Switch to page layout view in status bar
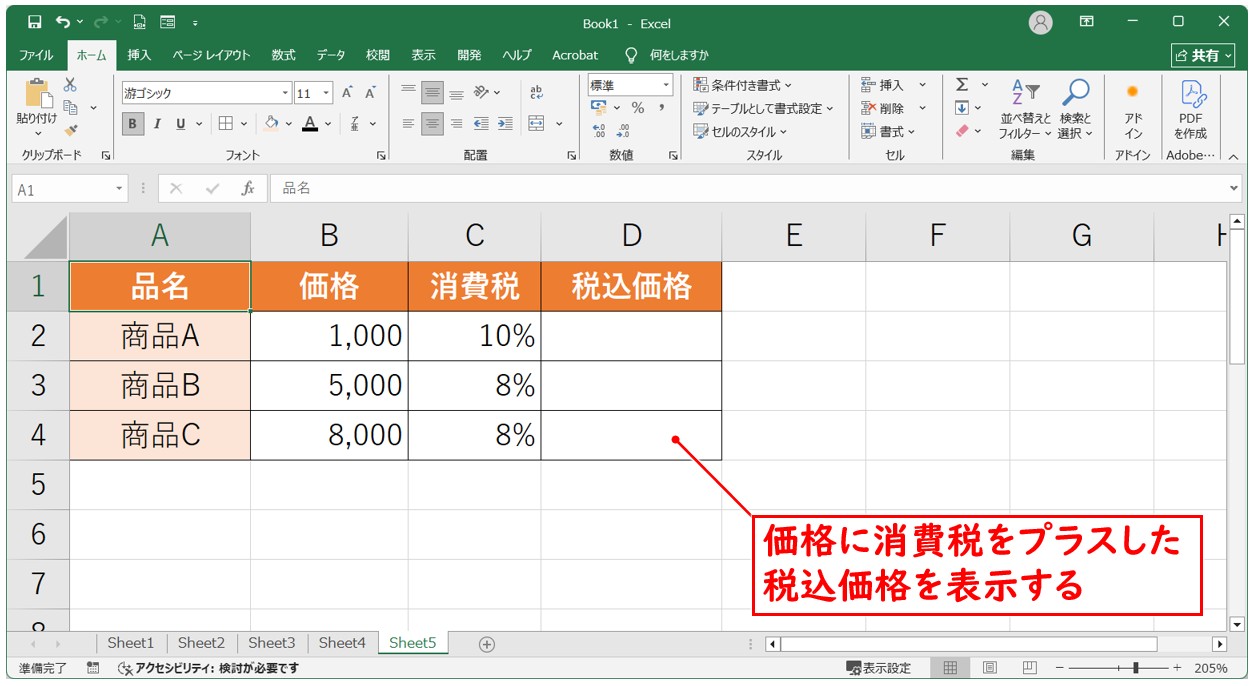Screen dimensions: 1255x686 (x=990, y=668)
